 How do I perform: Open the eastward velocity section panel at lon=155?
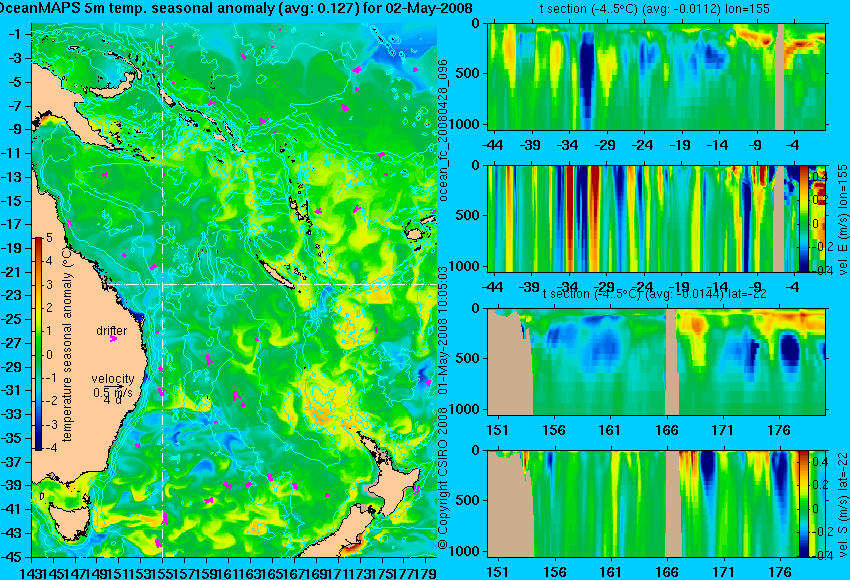pos(657,218)
